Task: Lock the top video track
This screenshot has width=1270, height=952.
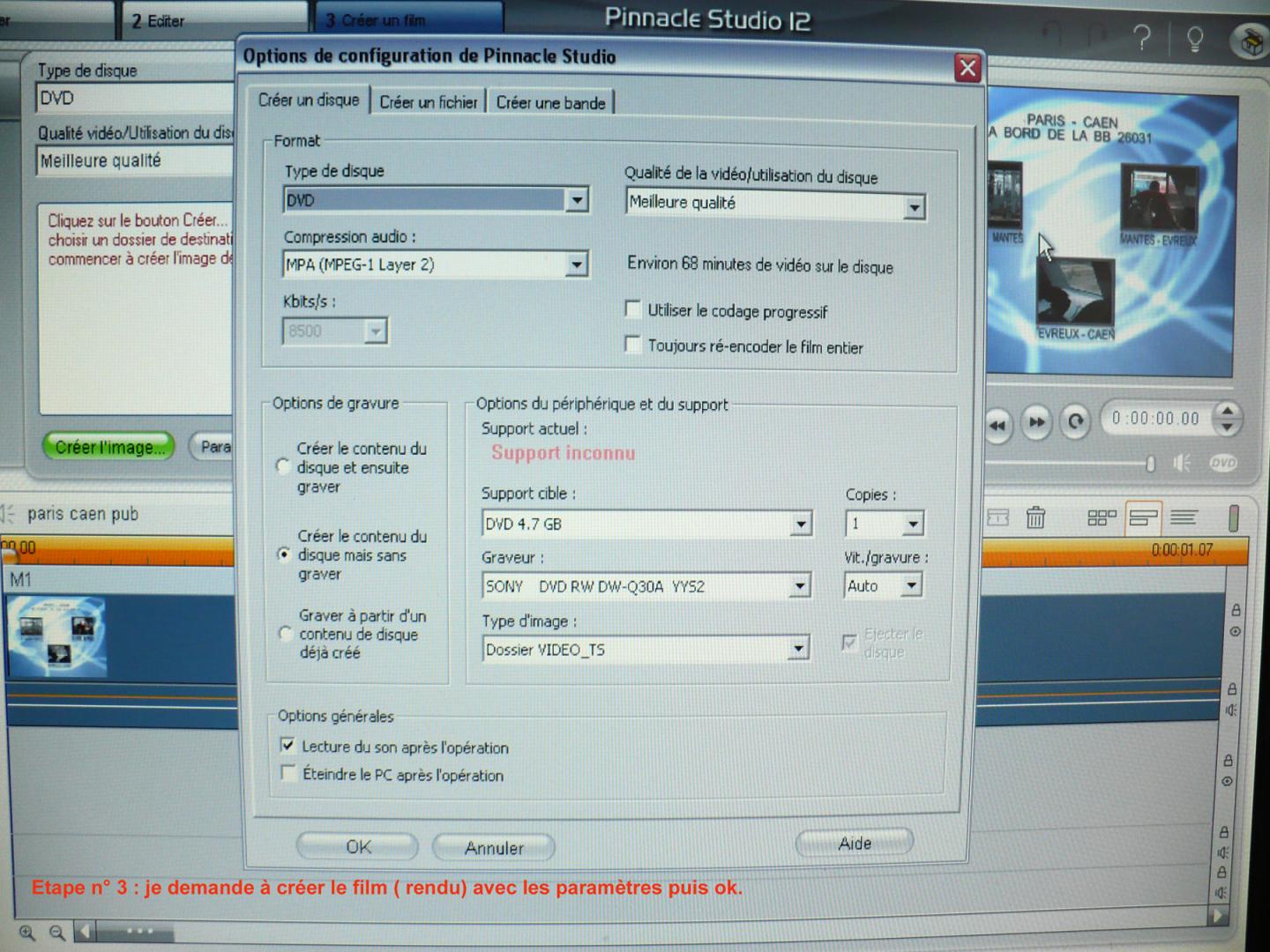Action: pyautogui.click(x=1236, y=610)
